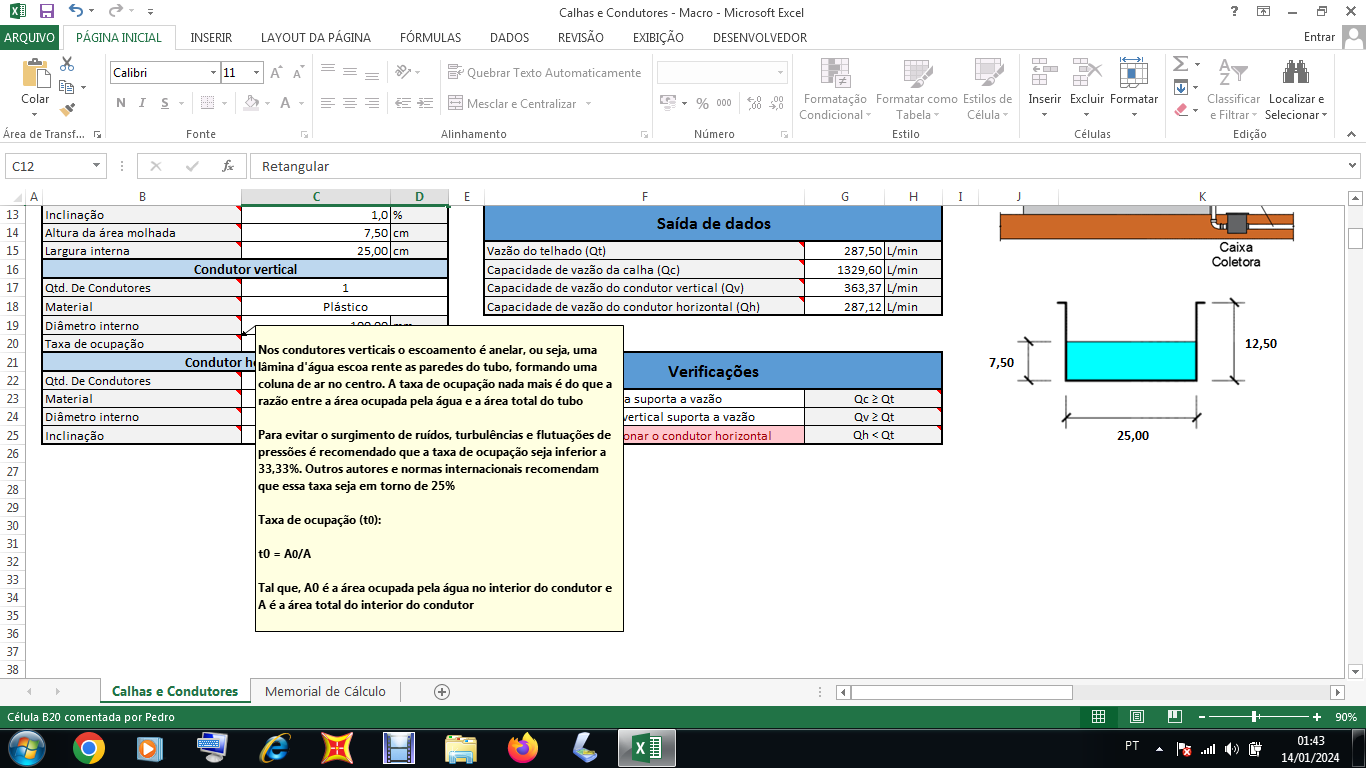Expand the Name Box dropdown arrow

pos(97,166)
